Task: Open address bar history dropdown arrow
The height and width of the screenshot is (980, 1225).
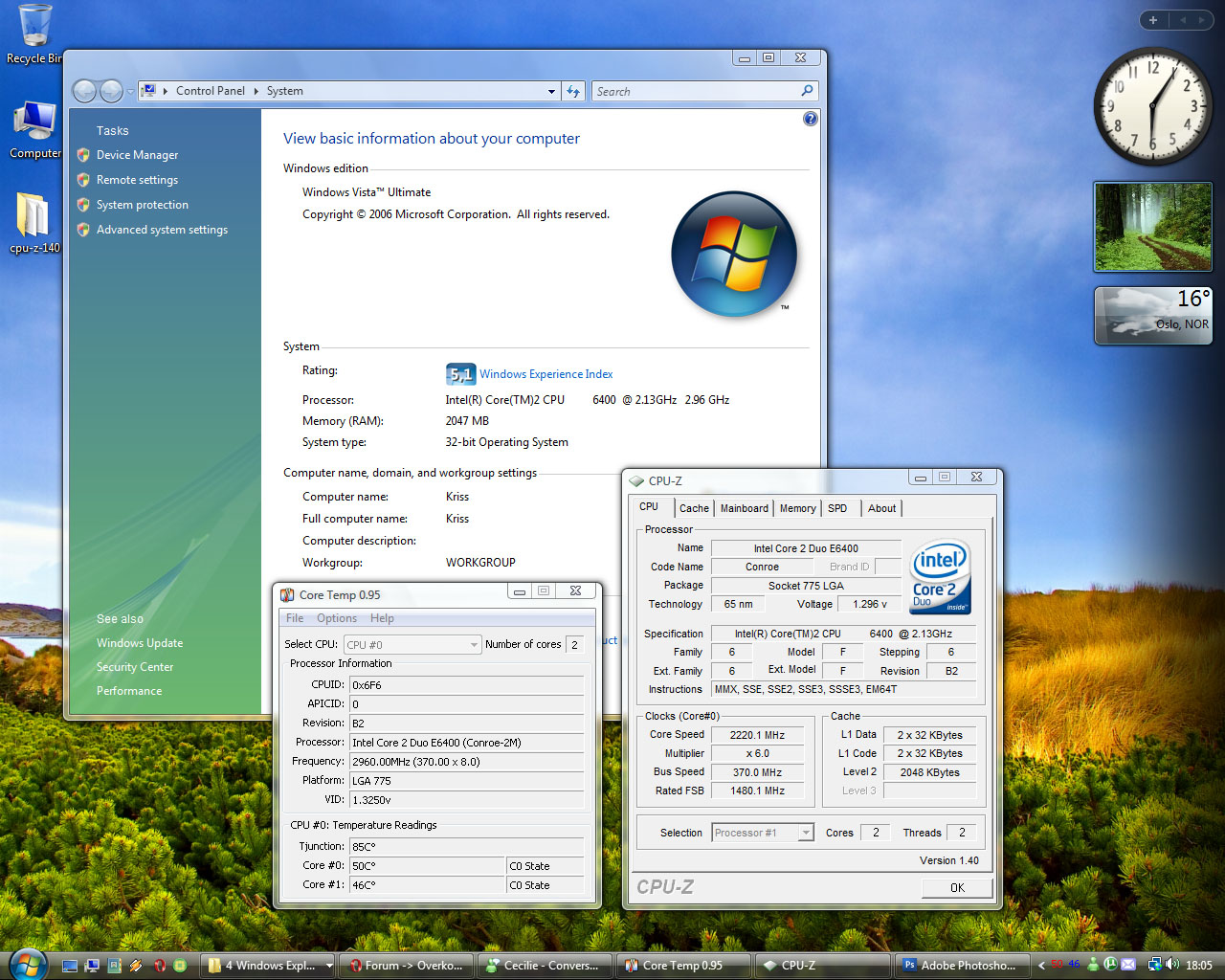Action: point(551,92)
